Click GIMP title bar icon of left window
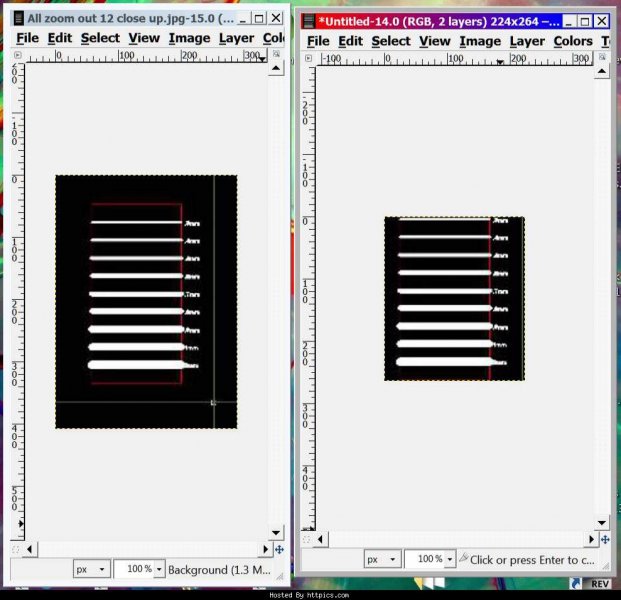Viewport: 621px width, 600px height. [x=18, y=18]
